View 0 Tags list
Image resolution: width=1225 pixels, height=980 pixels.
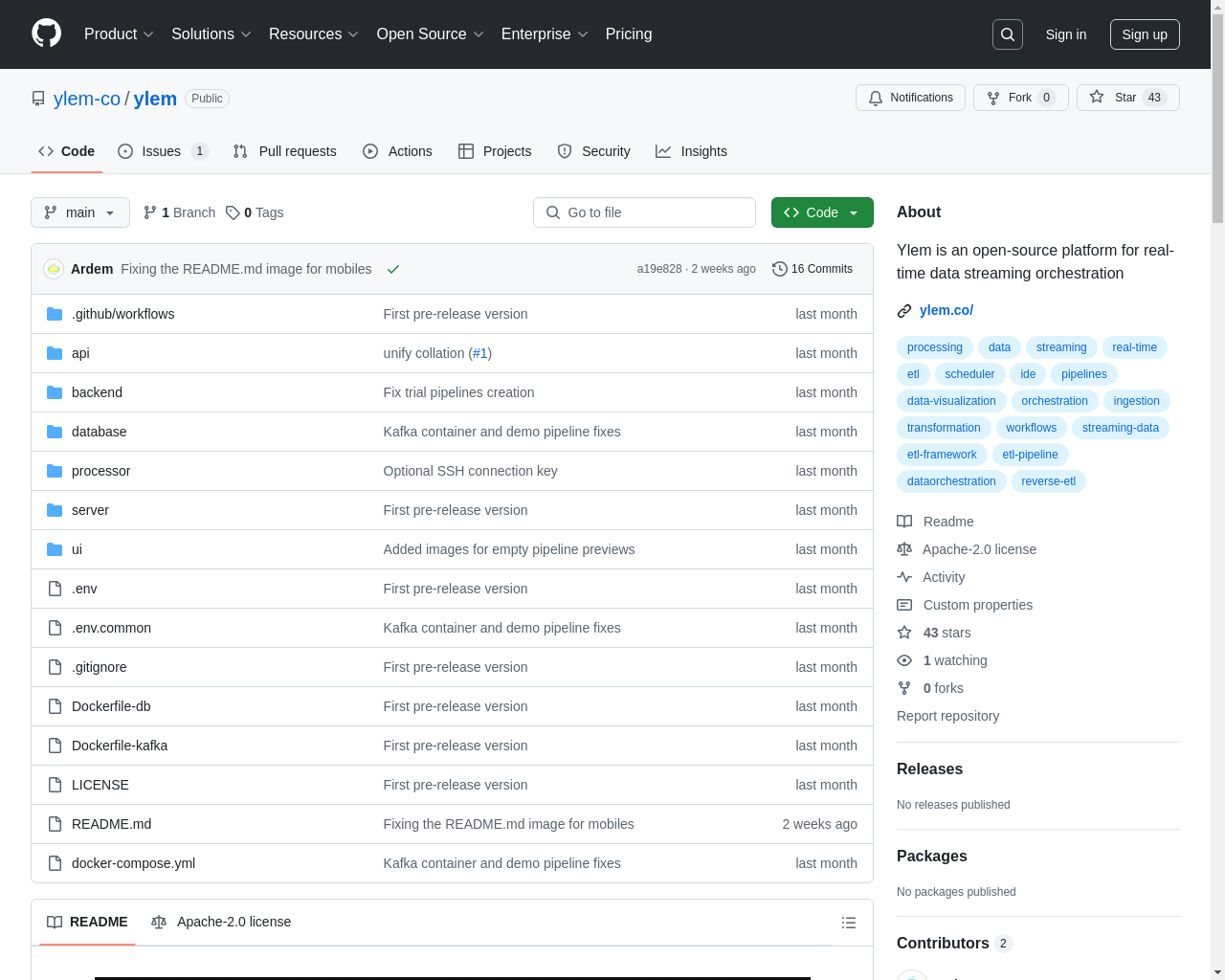[x=255, y=212]
